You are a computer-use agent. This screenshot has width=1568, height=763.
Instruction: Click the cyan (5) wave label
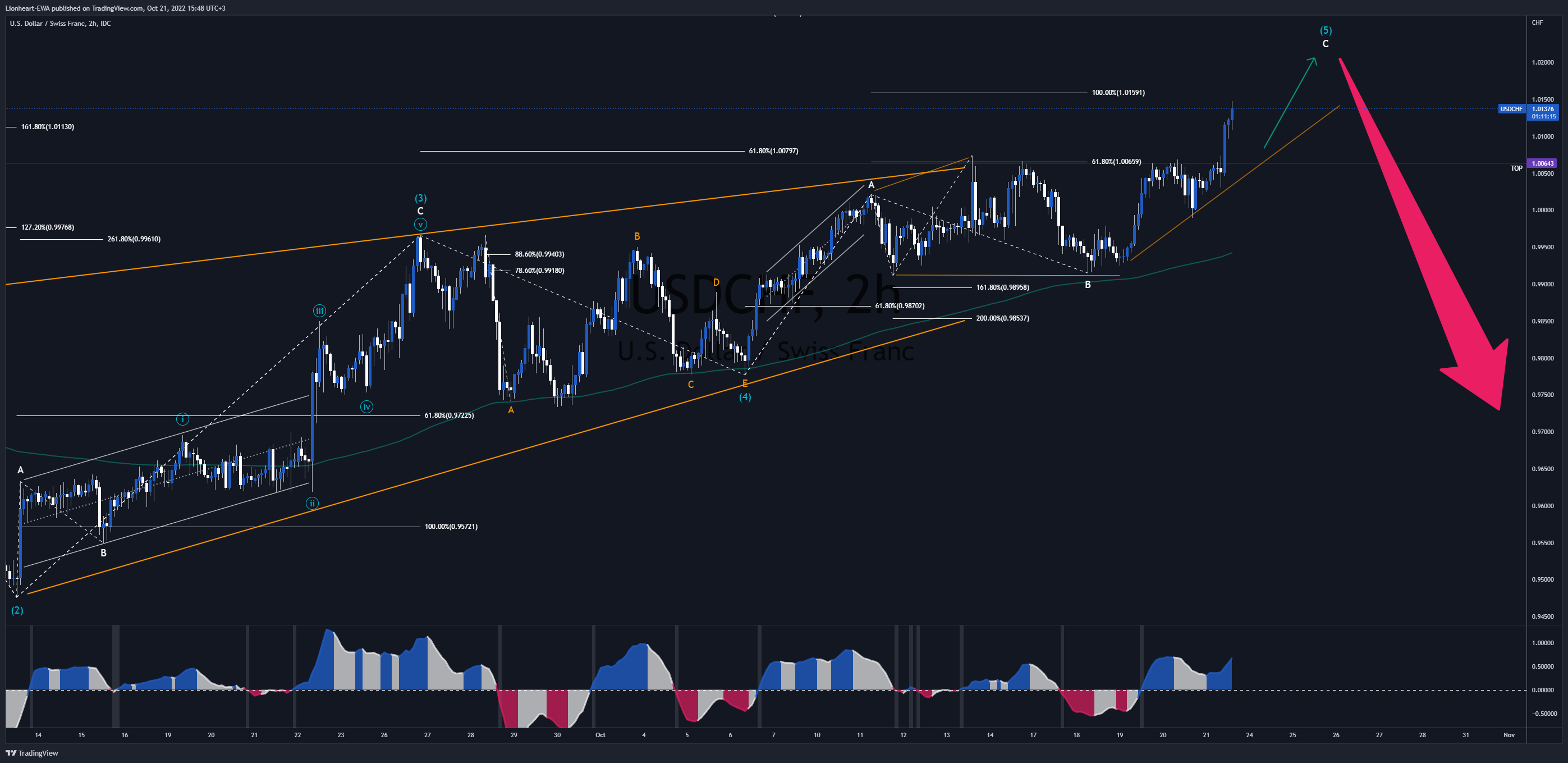[1325, 30]
